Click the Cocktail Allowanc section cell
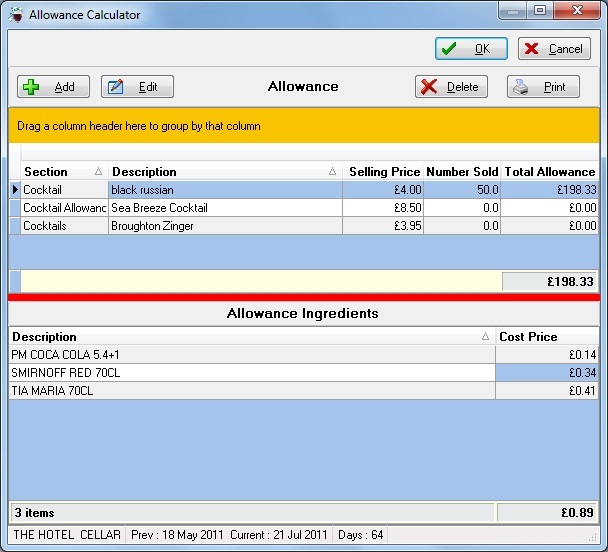 [x=64, y=208]
